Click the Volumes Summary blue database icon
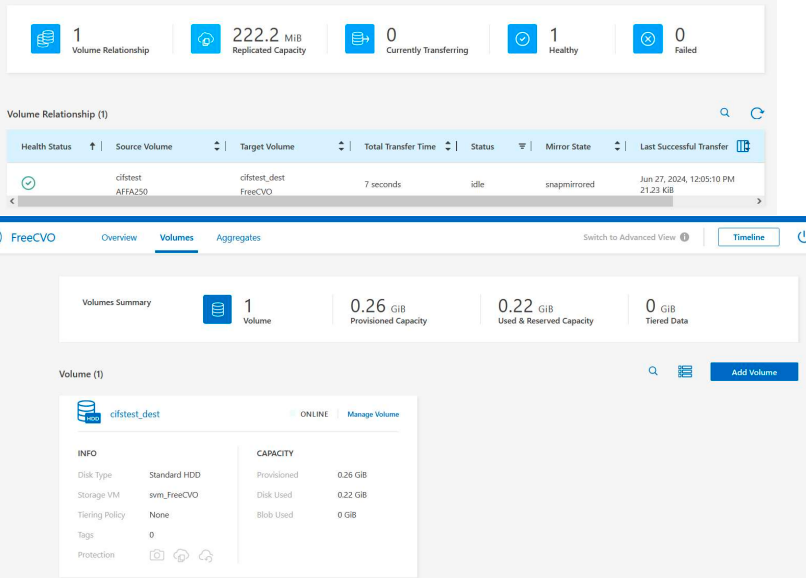 tap(217, 309)
